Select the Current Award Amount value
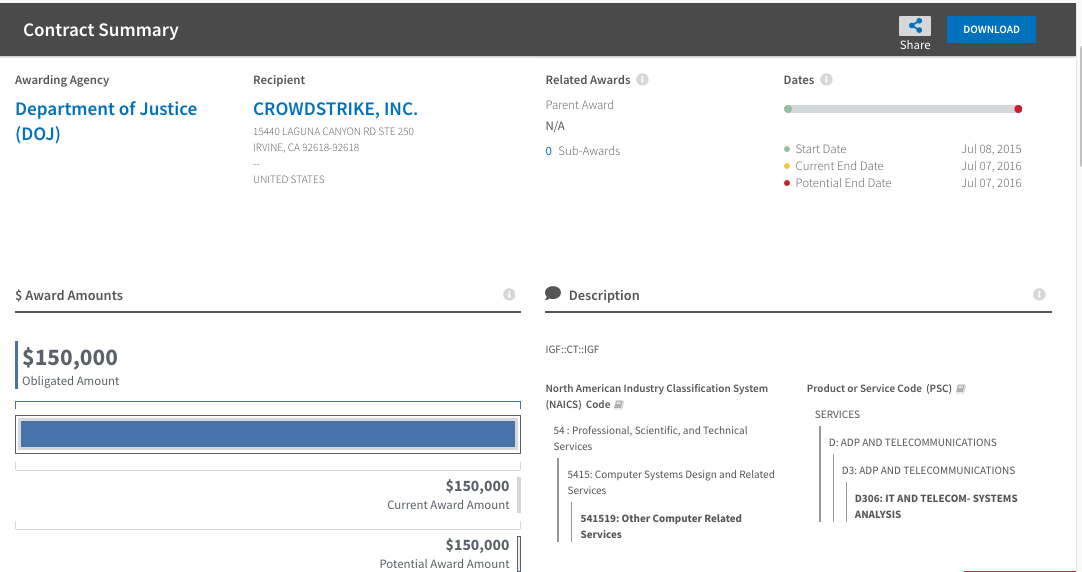The height and width of the screenshot is (572, 1082). pos(477,486)
